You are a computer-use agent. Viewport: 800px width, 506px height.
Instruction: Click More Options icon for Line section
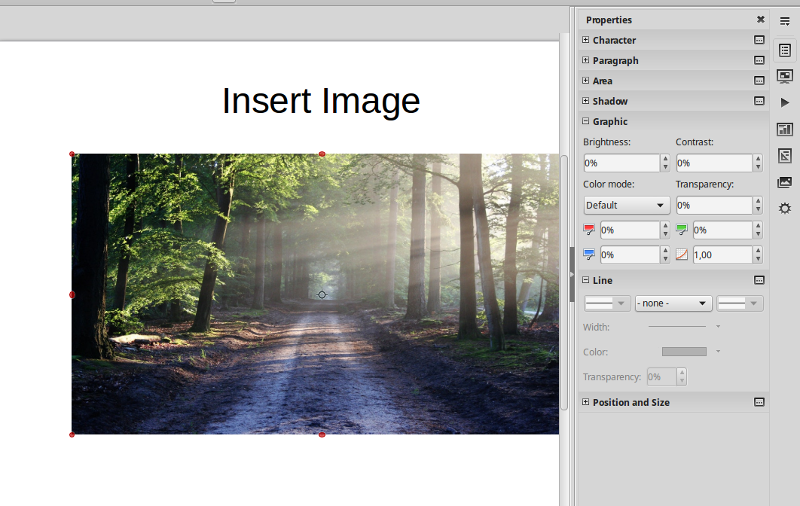pyautogui.click(x=759, y=281)
